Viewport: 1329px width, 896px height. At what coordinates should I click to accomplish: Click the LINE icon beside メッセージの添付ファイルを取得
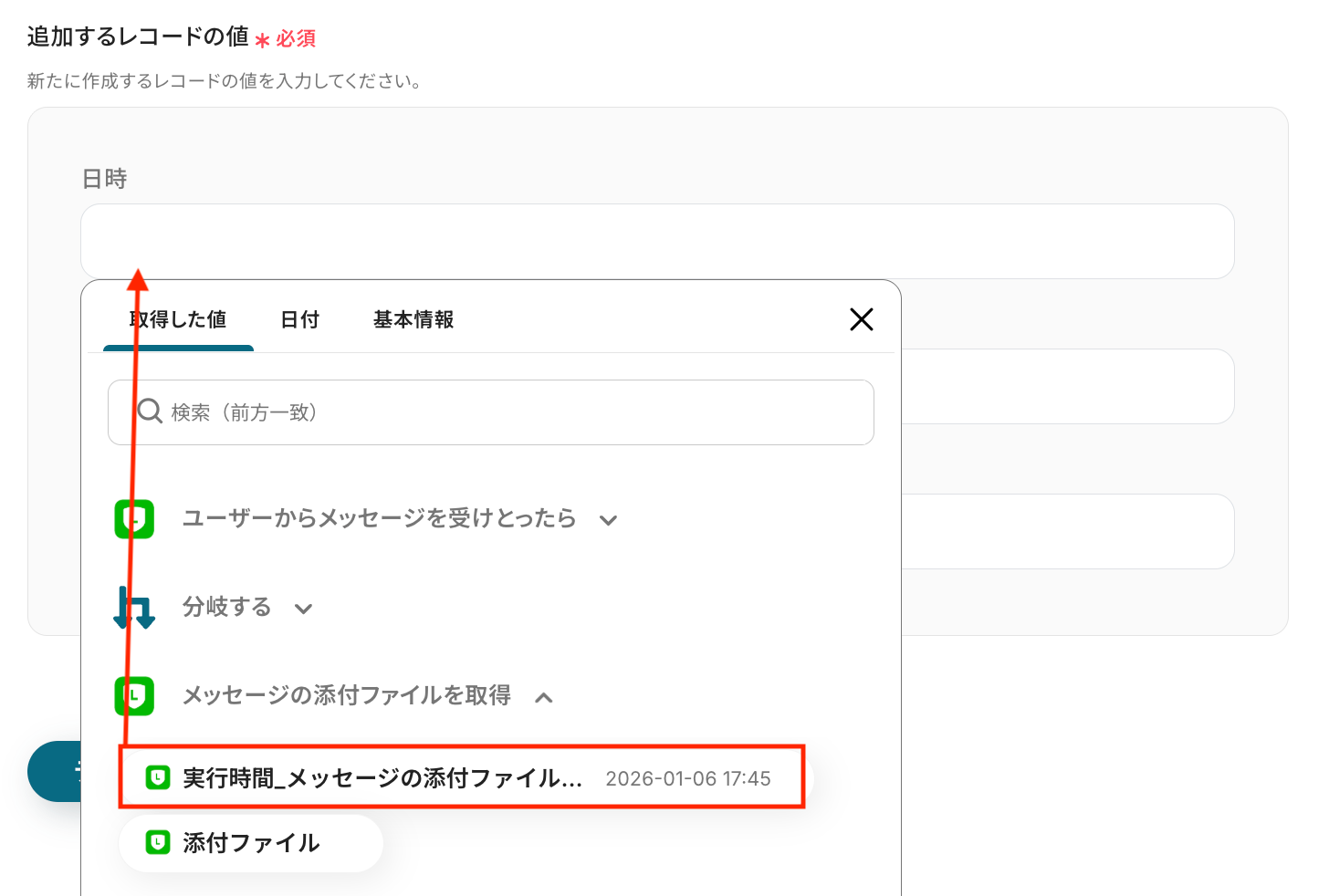[134, 696]
